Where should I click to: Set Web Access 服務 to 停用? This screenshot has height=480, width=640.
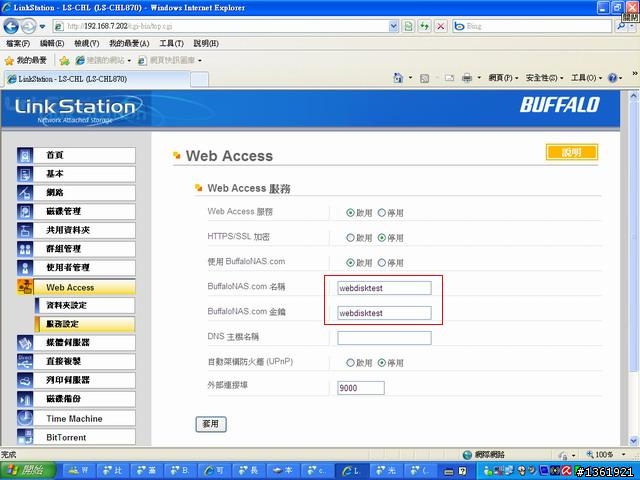(382, 213)
